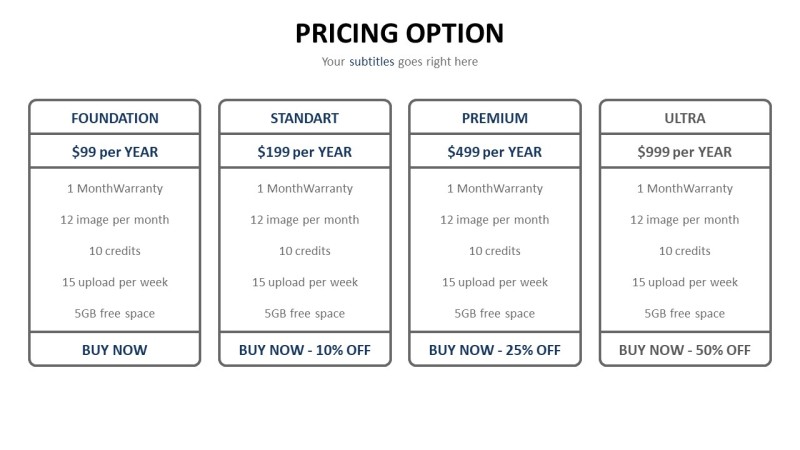Screen dimensions: 800x450
Task: Click the $99 per YEAR price
Action: [115, 152]
